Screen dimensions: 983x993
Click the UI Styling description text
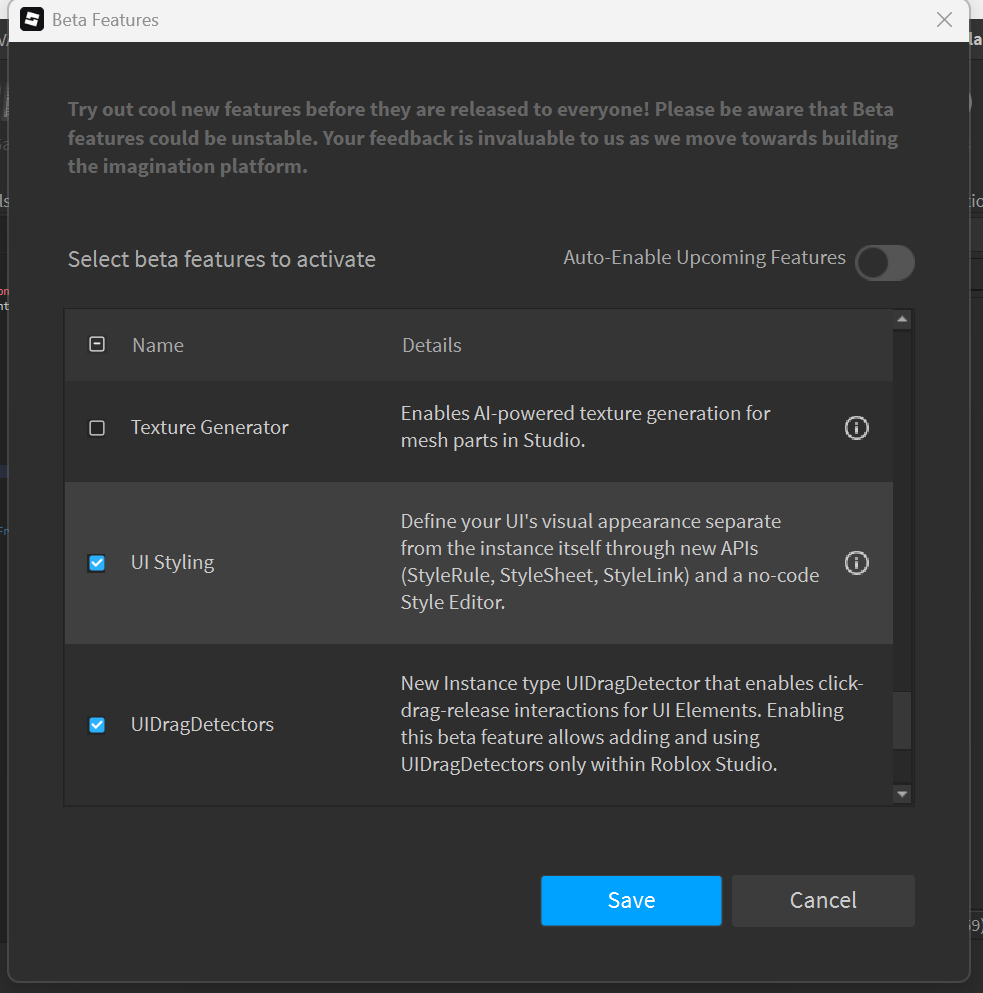(x=609, y=562)
